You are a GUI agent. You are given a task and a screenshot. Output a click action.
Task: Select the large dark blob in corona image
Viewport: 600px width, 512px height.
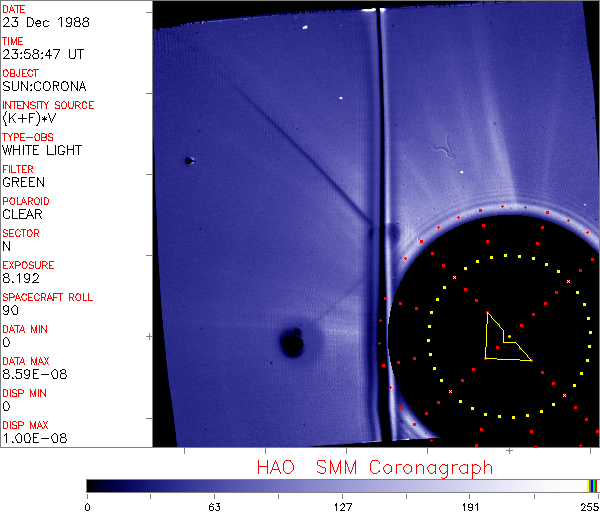(x=292, y=343)
